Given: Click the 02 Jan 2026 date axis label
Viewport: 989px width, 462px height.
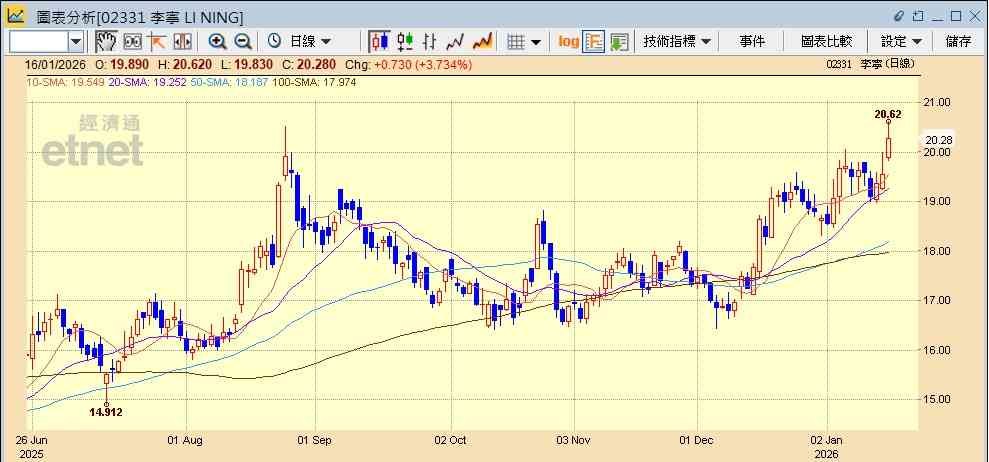Looking at the screenshot, I should (x=827, y=446).
